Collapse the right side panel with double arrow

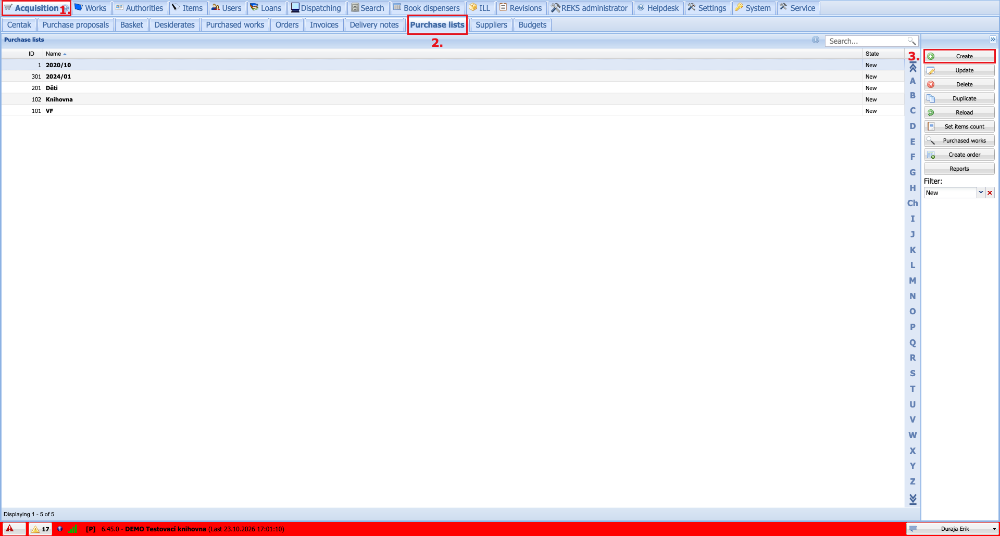tap(992, 39)
